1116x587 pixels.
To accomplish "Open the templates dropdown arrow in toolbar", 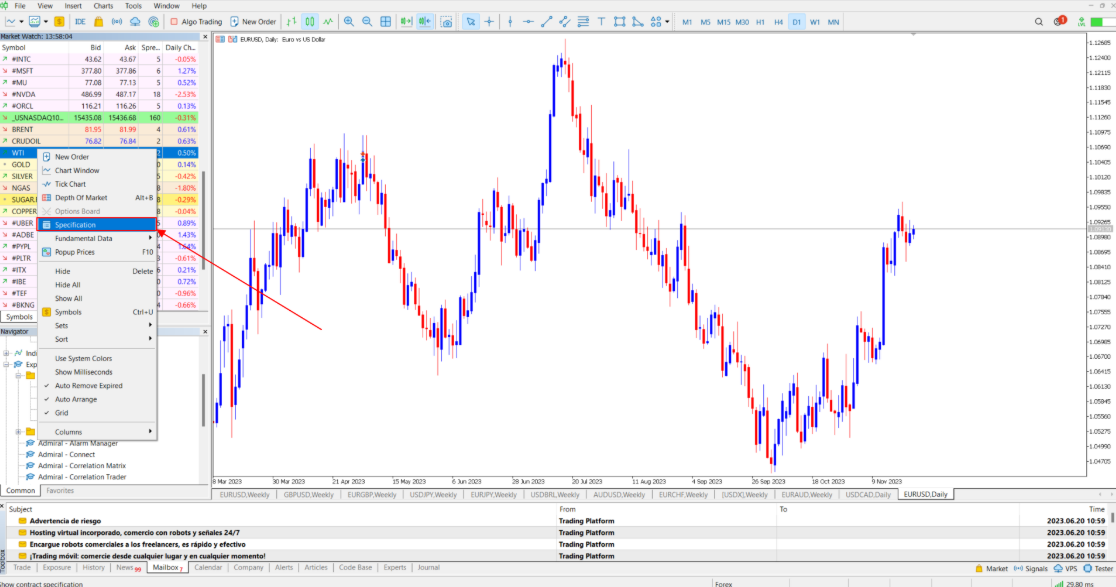I will coord(46,22).
